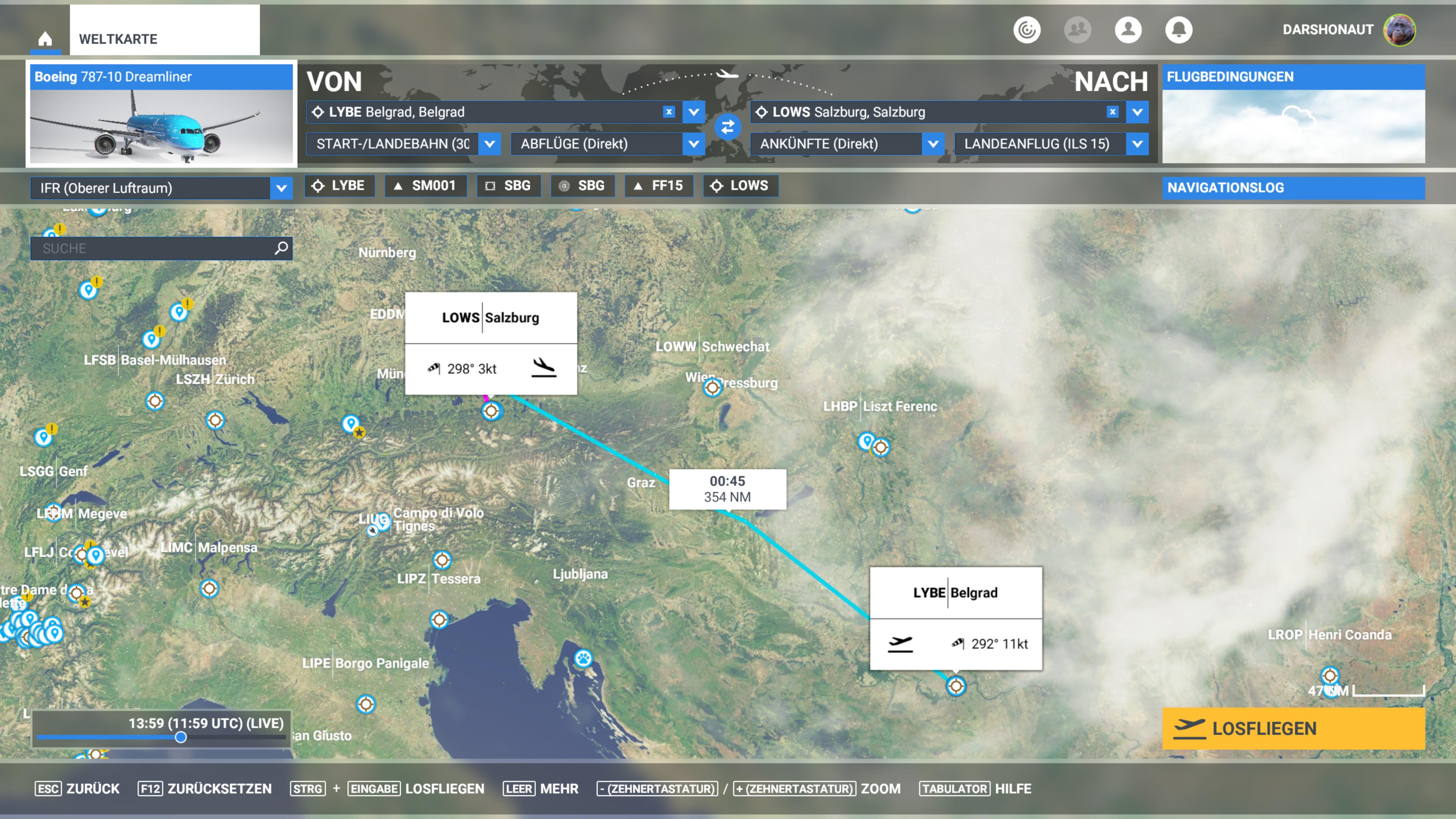Click ZURÜCK in the bottom bar
This screenshot has height=819, width=1456.
[x=93, y=789]
